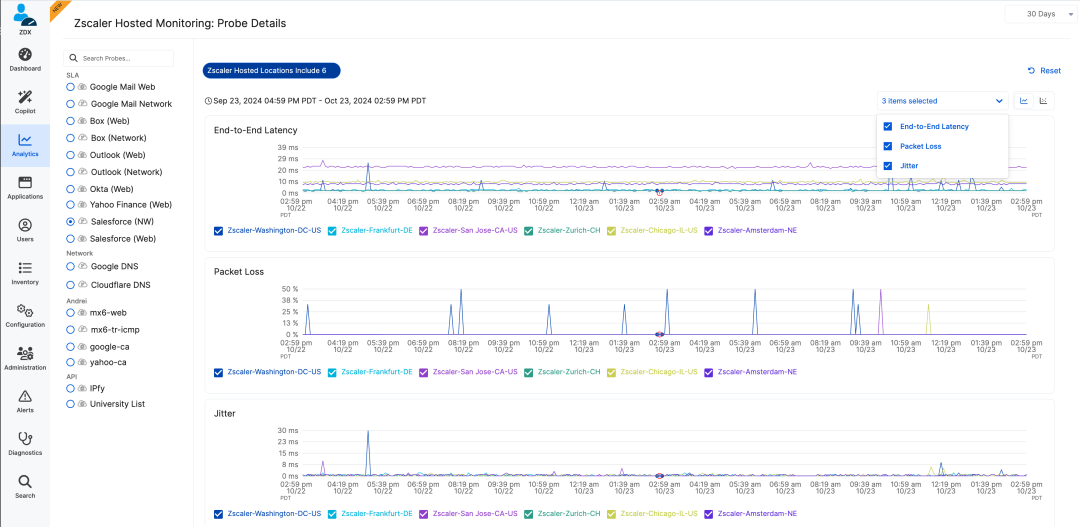The width and height of the screenshot is (1080, 527).
Task: Toggle Zscaler-Frankfurt-DE in End-to-End Latency legend
Action: [x=333, y=230]
